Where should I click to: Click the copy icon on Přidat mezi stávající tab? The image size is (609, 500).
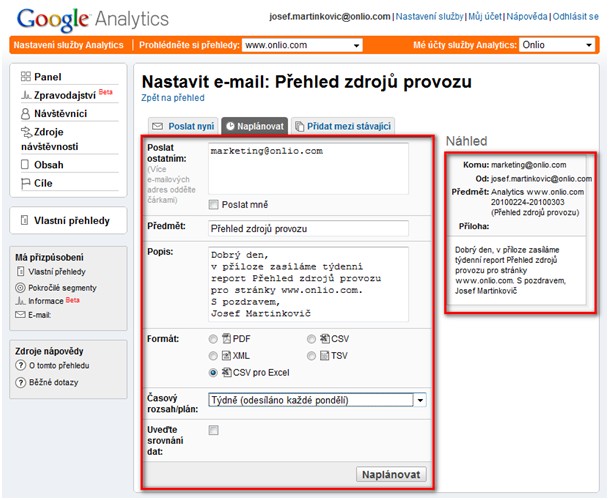click(299, 126)
